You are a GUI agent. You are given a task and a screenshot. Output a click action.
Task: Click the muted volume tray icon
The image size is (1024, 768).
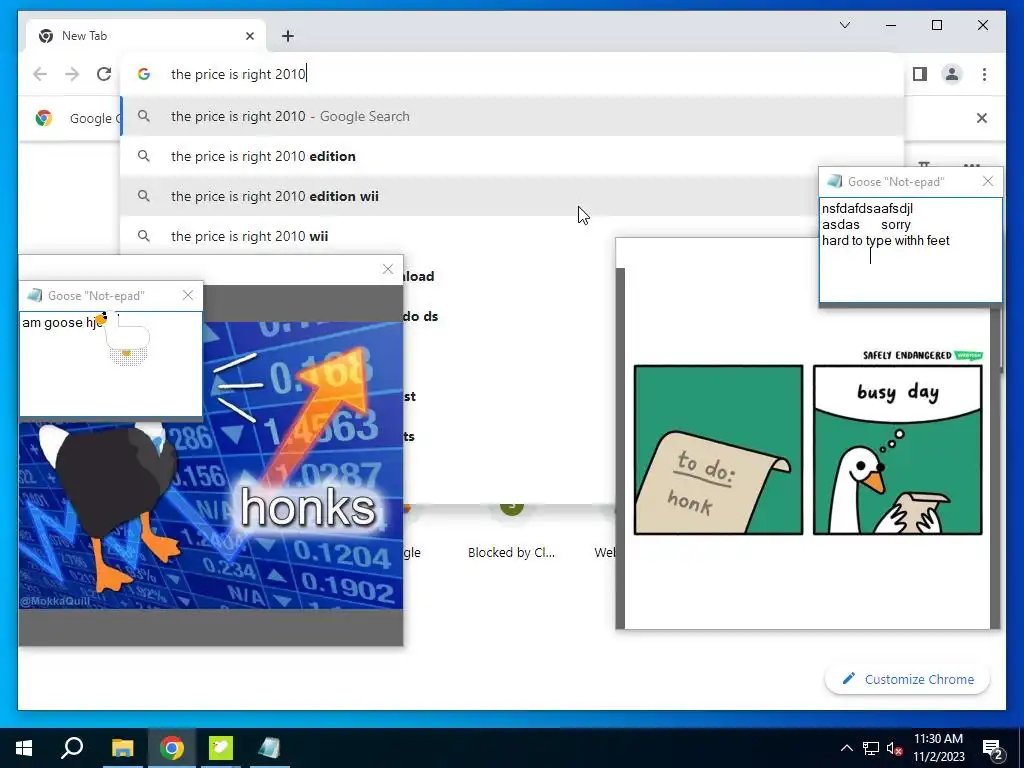pos(894,748)
